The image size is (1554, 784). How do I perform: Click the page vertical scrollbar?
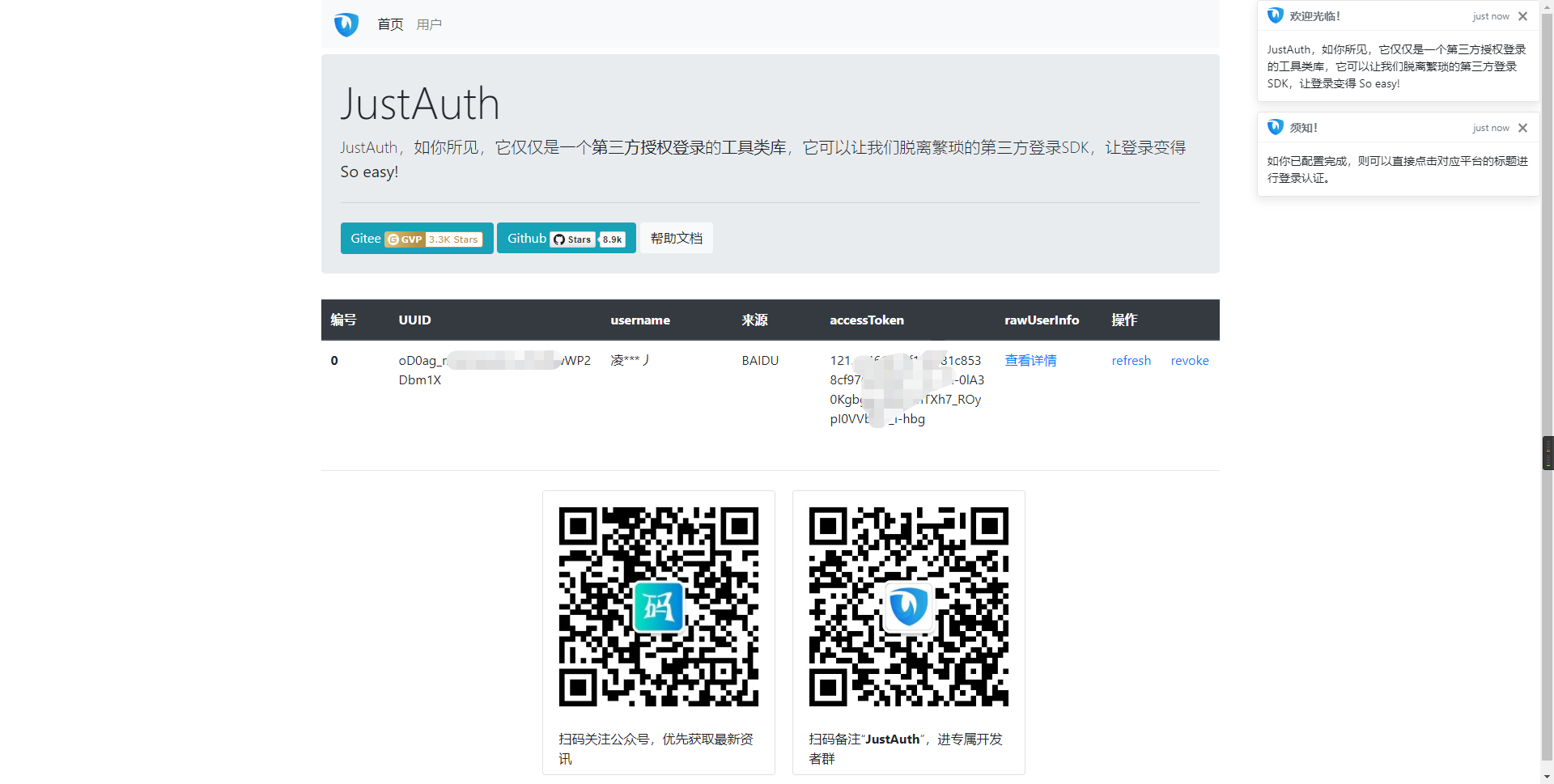coord(1548,388)
